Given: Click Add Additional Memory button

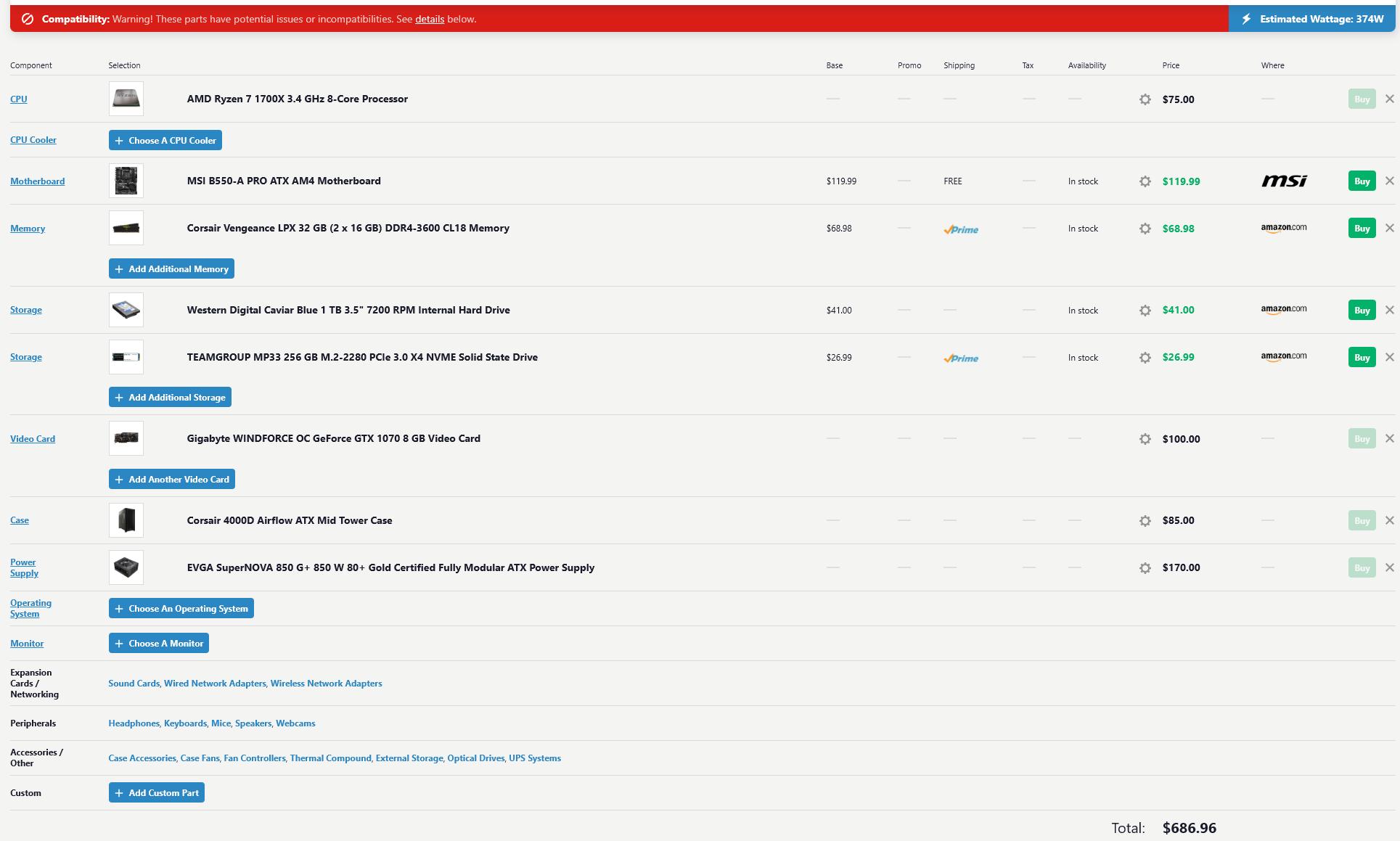Looking at the screenshot, I should (171, 268).
